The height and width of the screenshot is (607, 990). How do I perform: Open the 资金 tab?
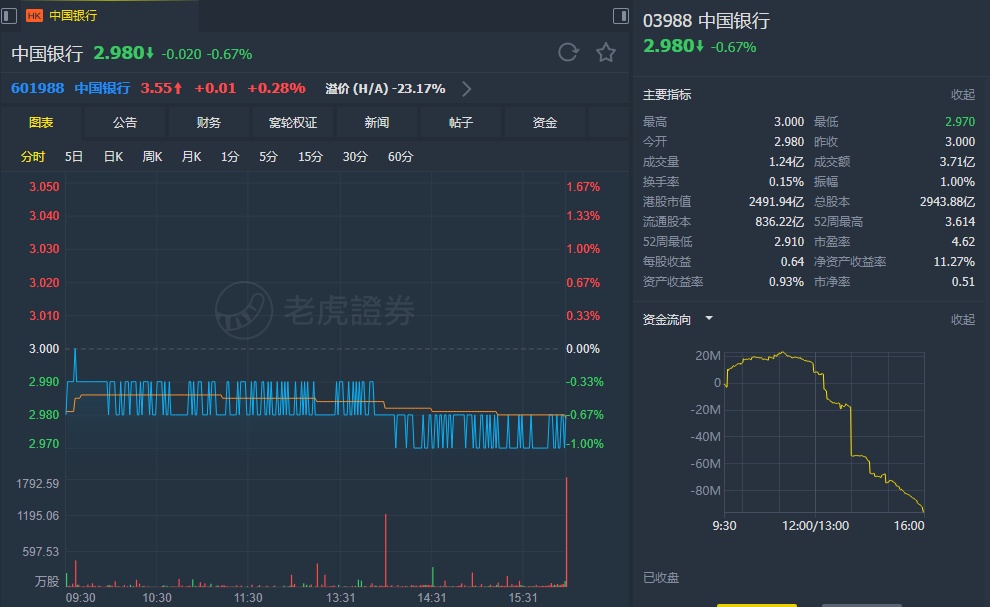tap(545, 123)
